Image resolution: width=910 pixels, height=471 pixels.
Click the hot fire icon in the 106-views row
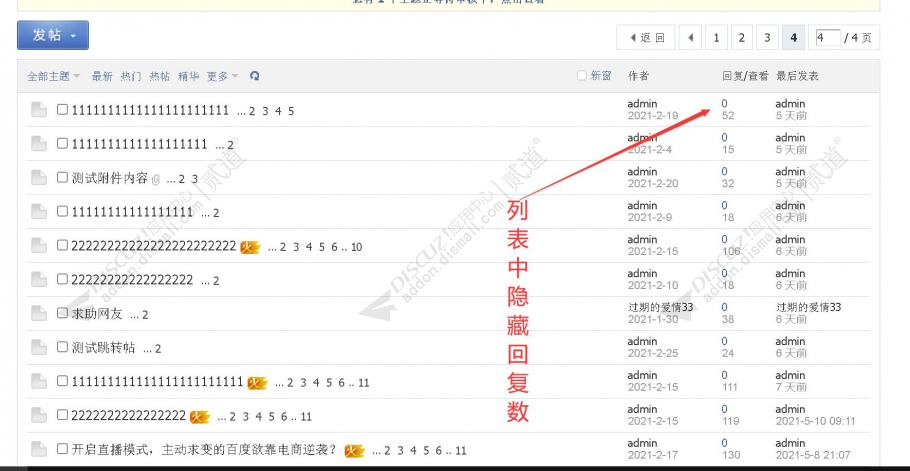click(x=250, y=247)
